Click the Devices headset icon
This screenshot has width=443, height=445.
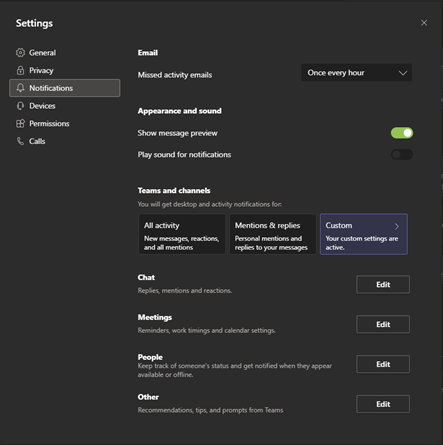click(x=20, y=106)
